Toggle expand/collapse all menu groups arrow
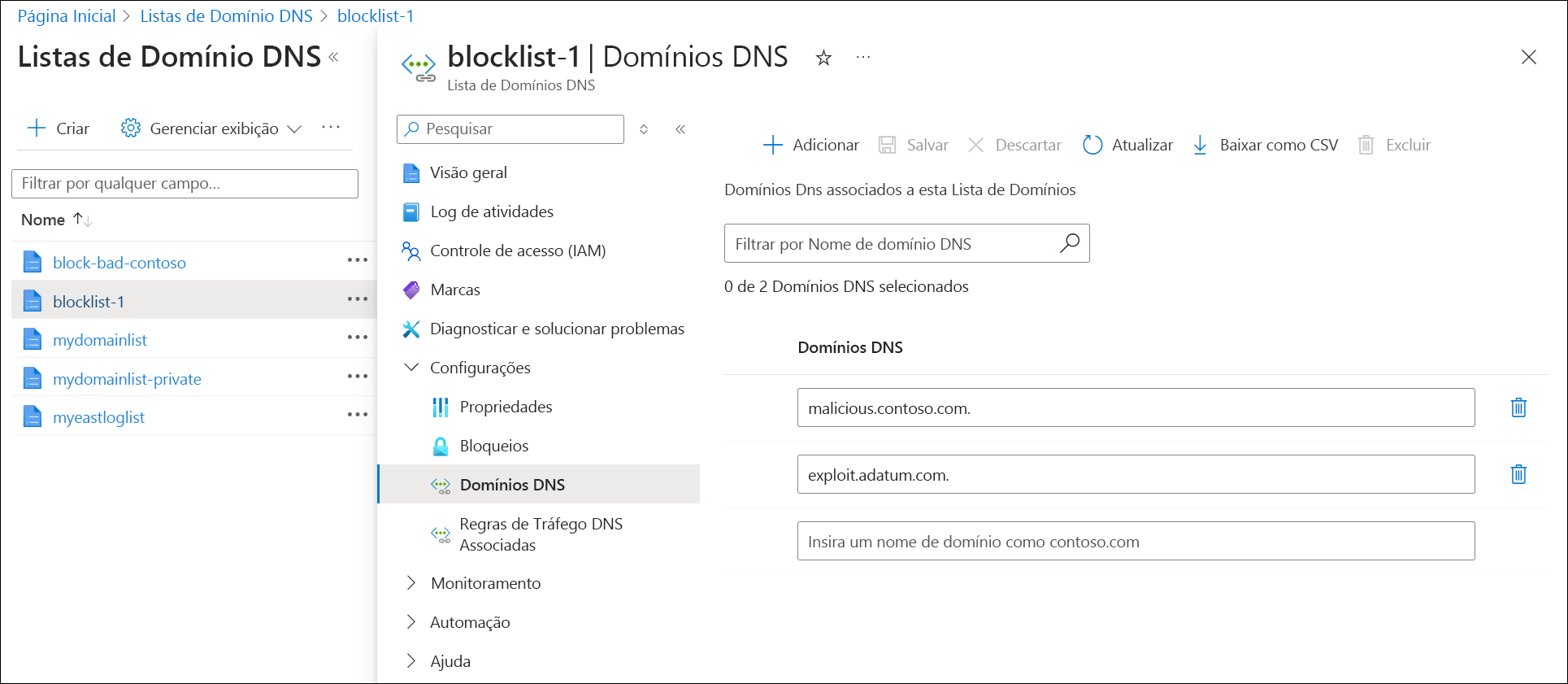The image size is (1568, 684). tap(644, 129)
